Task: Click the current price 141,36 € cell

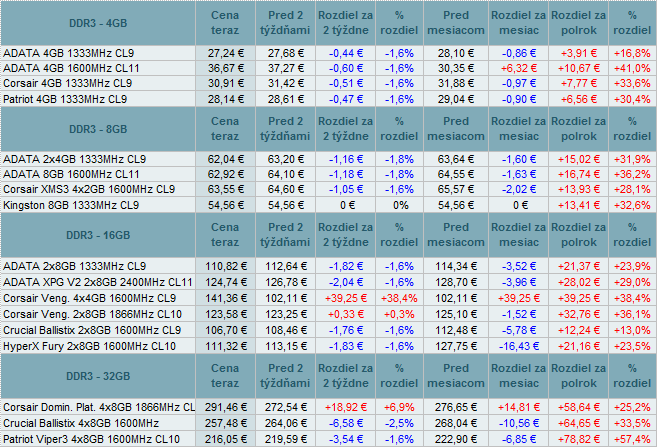Action: pos(225,298)
